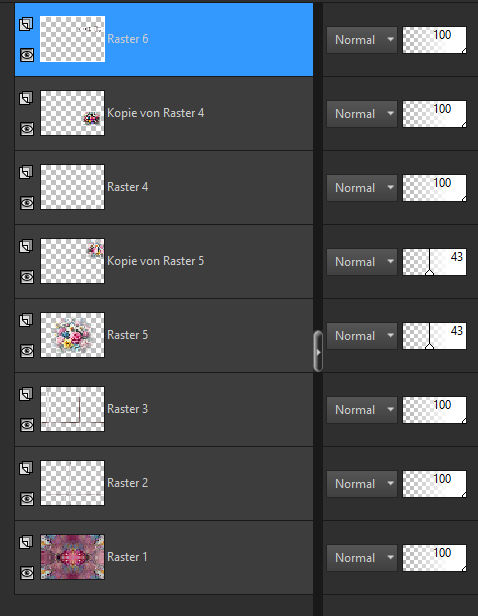The width and height of the screenshot is (478, 616).
Task: Select the Raster 2 layer name
Action: (128, 483)
